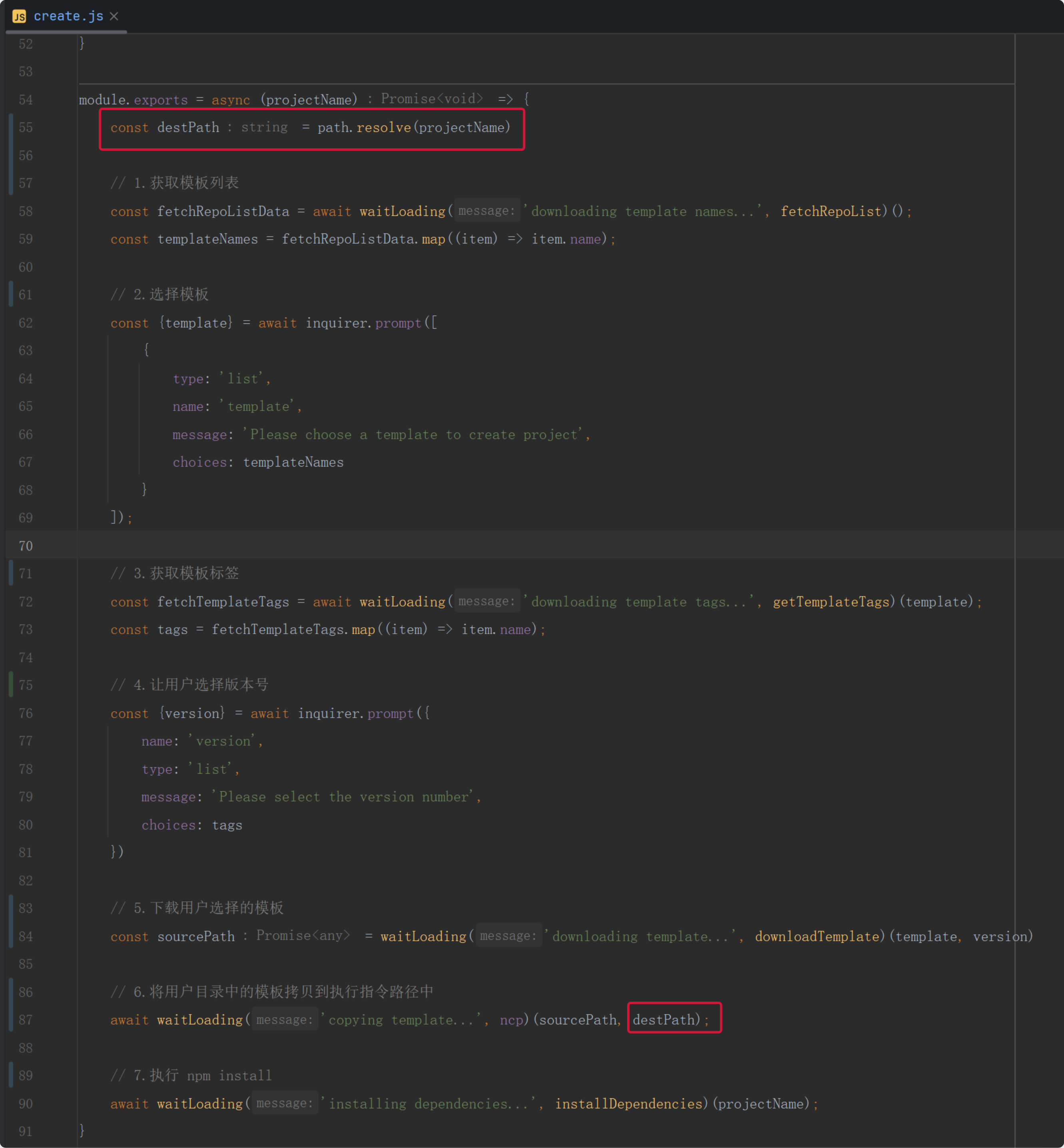Click the change marker beside line 89
Screen dimensions: 1064x1148
11,1075
